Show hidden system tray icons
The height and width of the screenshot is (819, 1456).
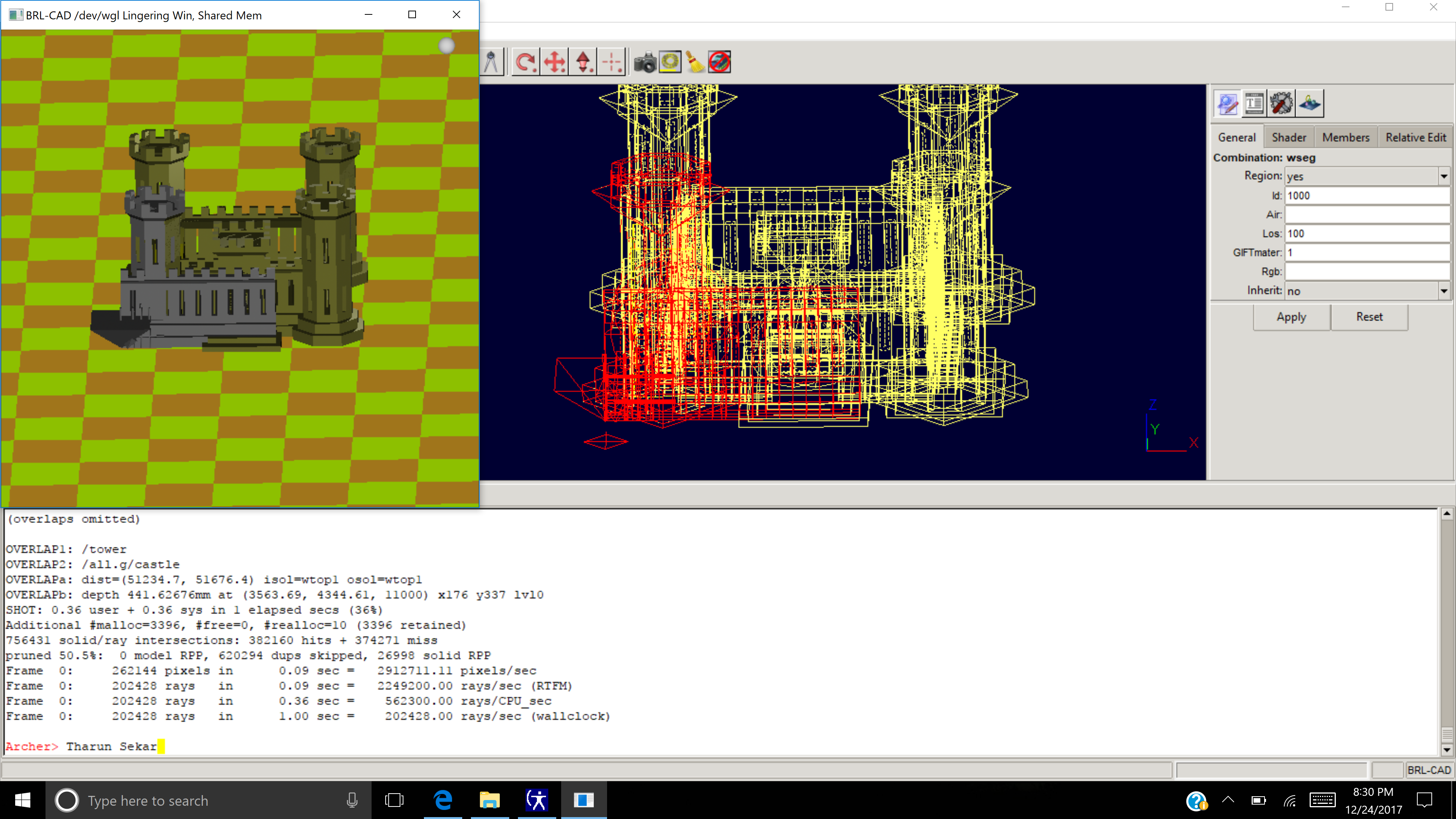pyautogui.click(x=1228, y=800)
